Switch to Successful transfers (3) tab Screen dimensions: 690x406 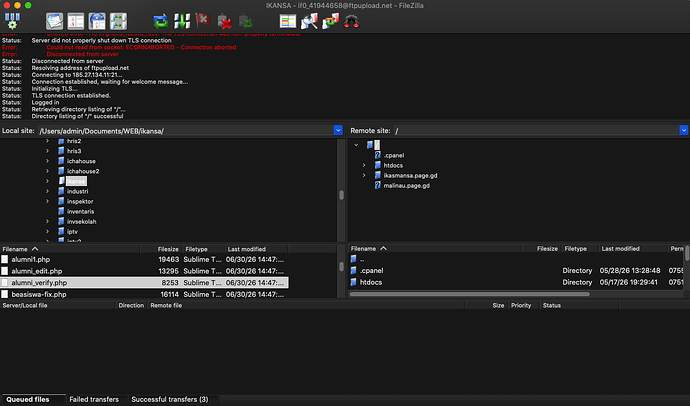[x=170, y=399]
